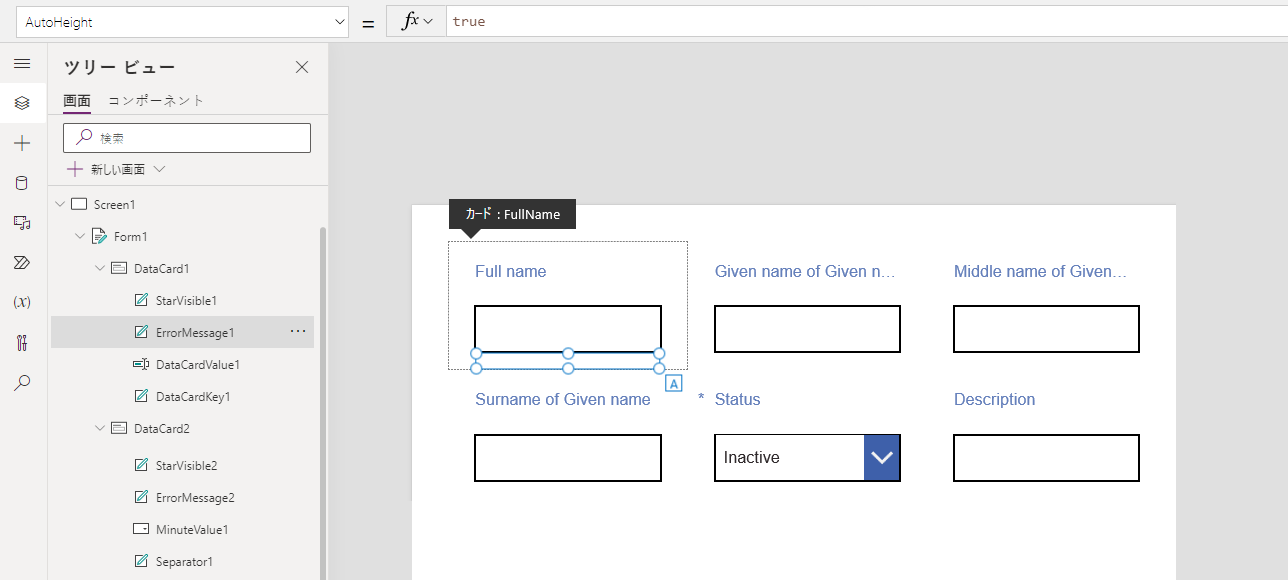Collapse the Form1 node
This screenshot has width=1288, height=580.
click(80, 236)
